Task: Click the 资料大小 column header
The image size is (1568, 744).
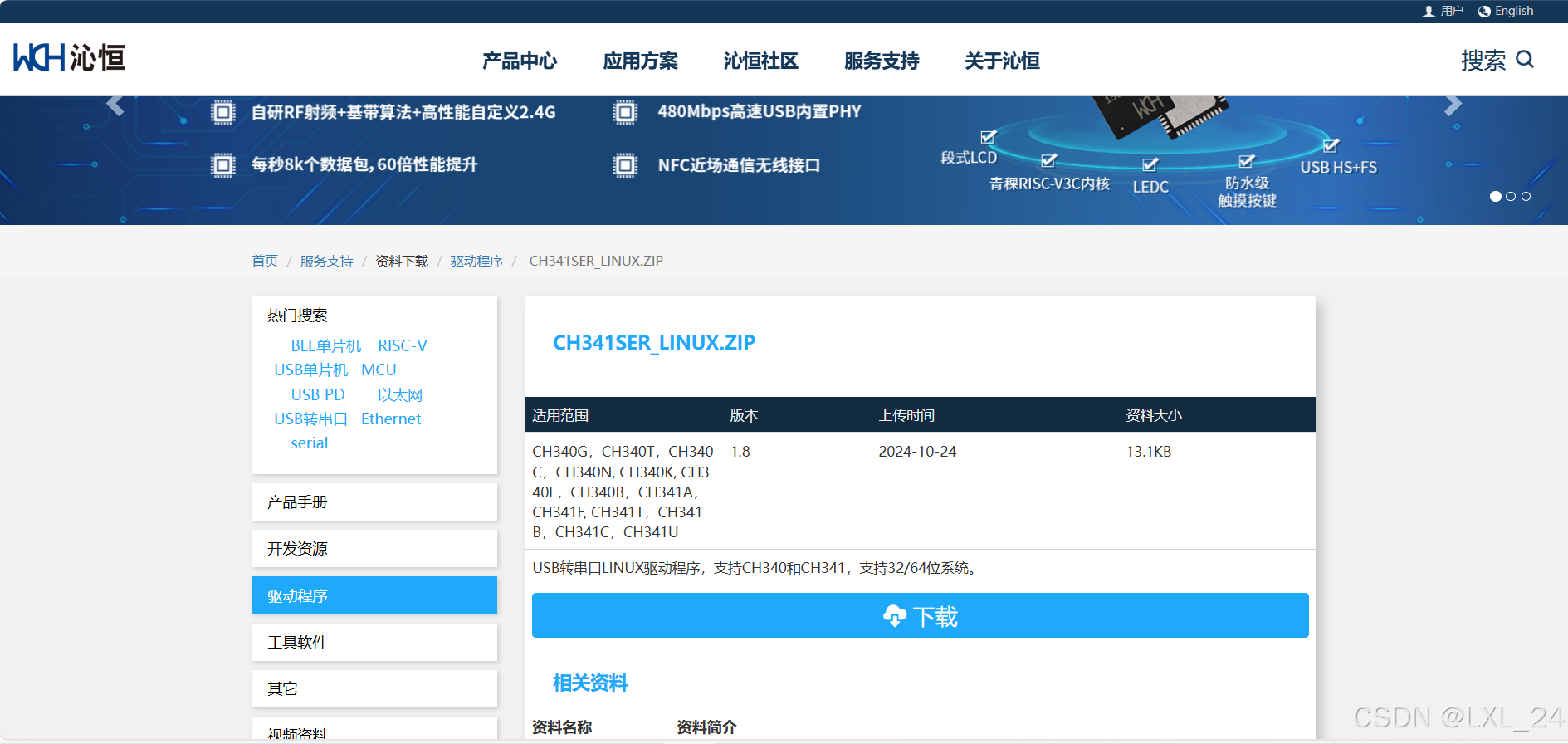Action: click(1154, 415)
